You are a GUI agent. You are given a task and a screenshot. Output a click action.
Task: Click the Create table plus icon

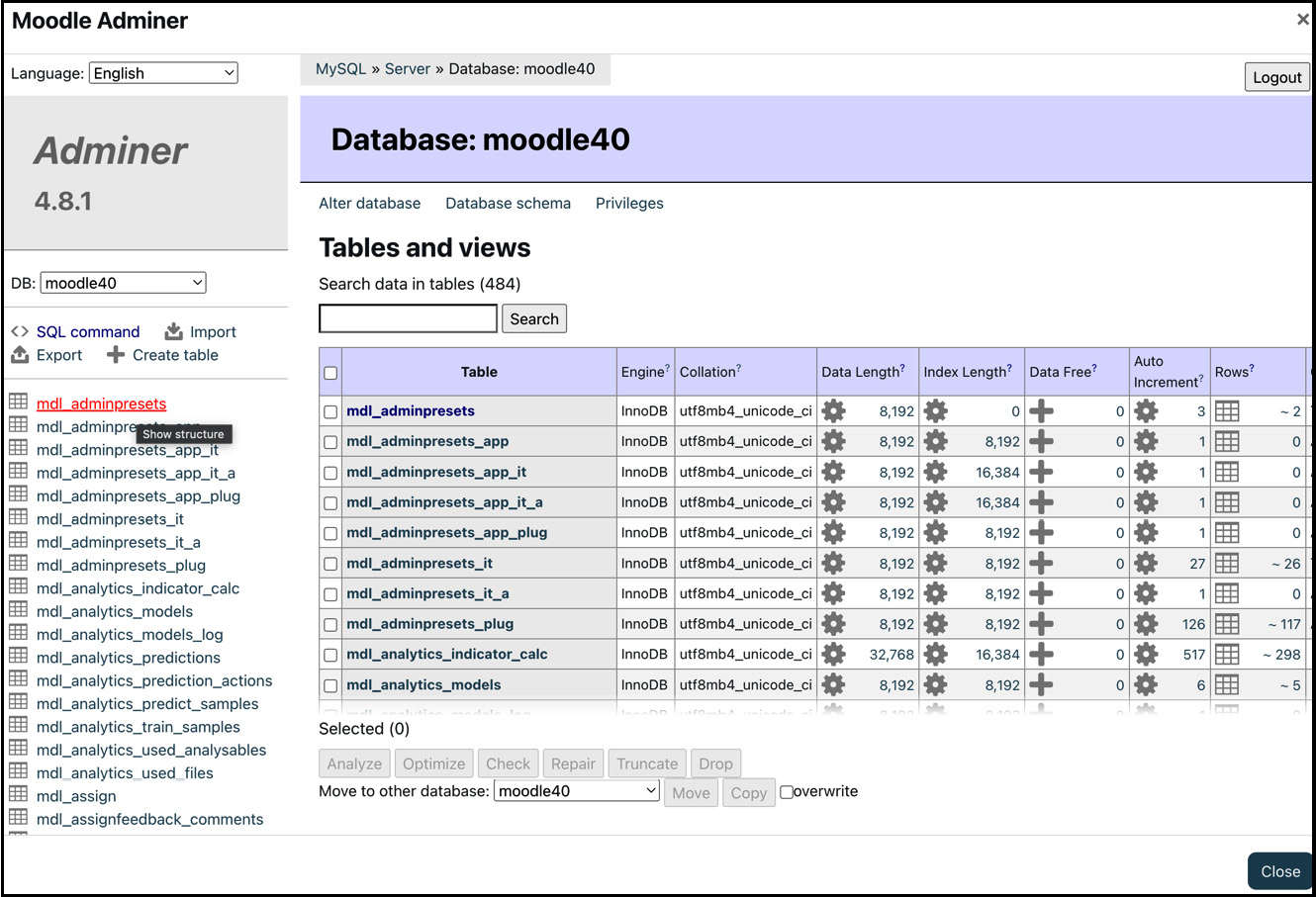tap(116, 354)
